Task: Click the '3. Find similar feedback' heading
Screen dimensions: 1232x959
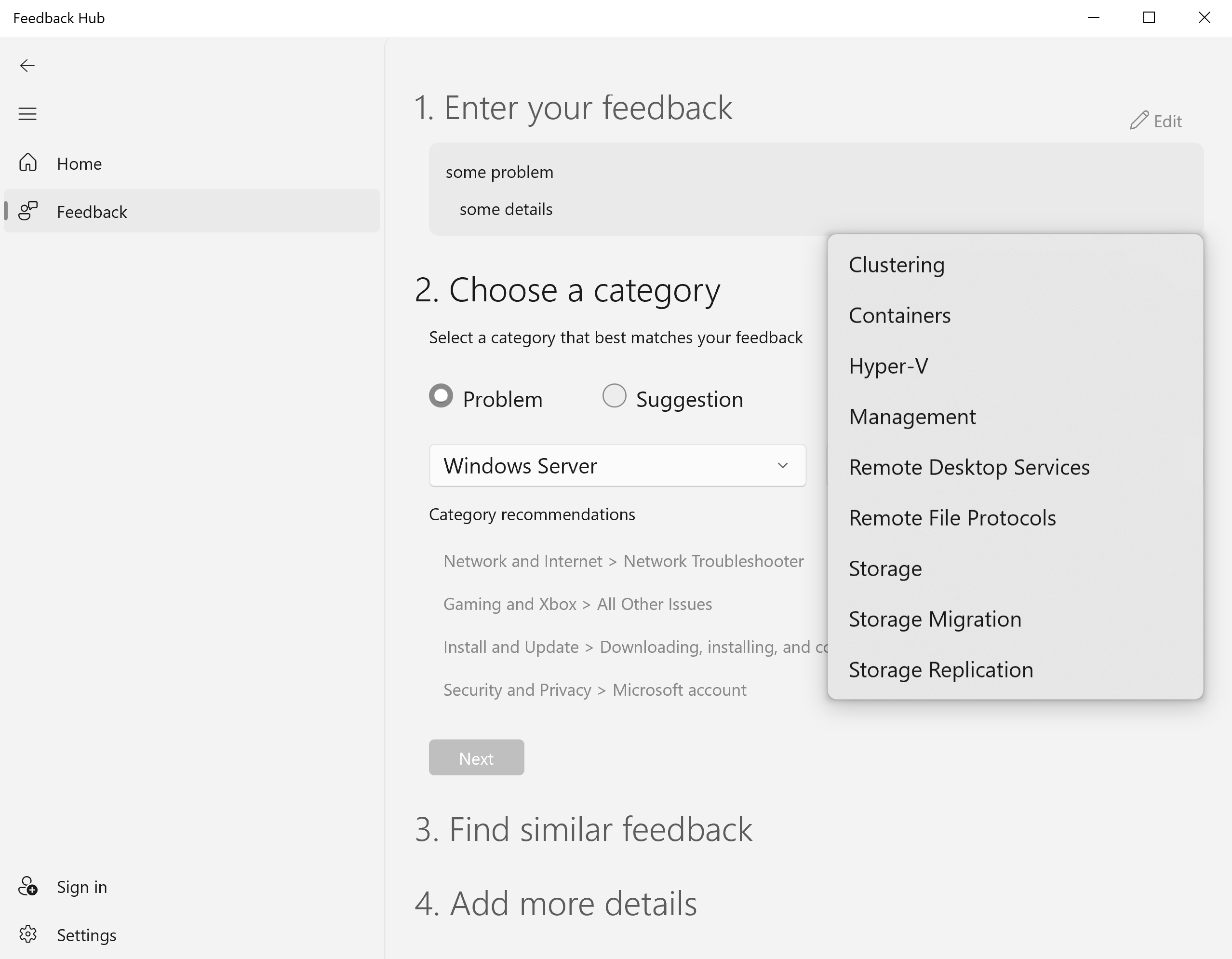Action: pyautogui.click(x=583, y=829)
